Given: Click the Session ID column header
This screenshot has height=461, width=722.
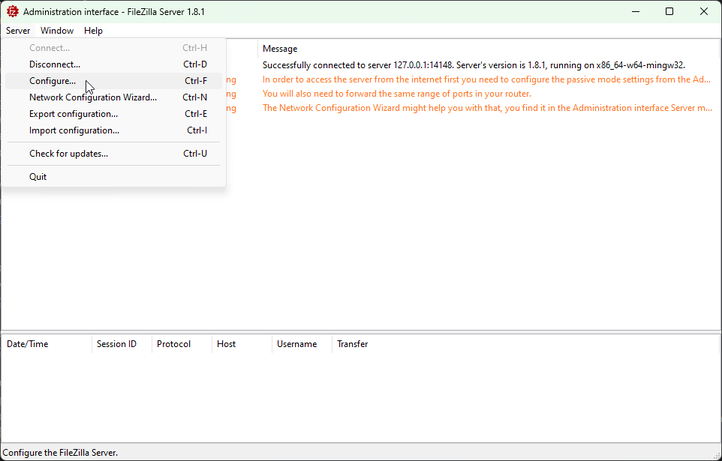Looking at the screenshot, I should (x=122, y=344).
